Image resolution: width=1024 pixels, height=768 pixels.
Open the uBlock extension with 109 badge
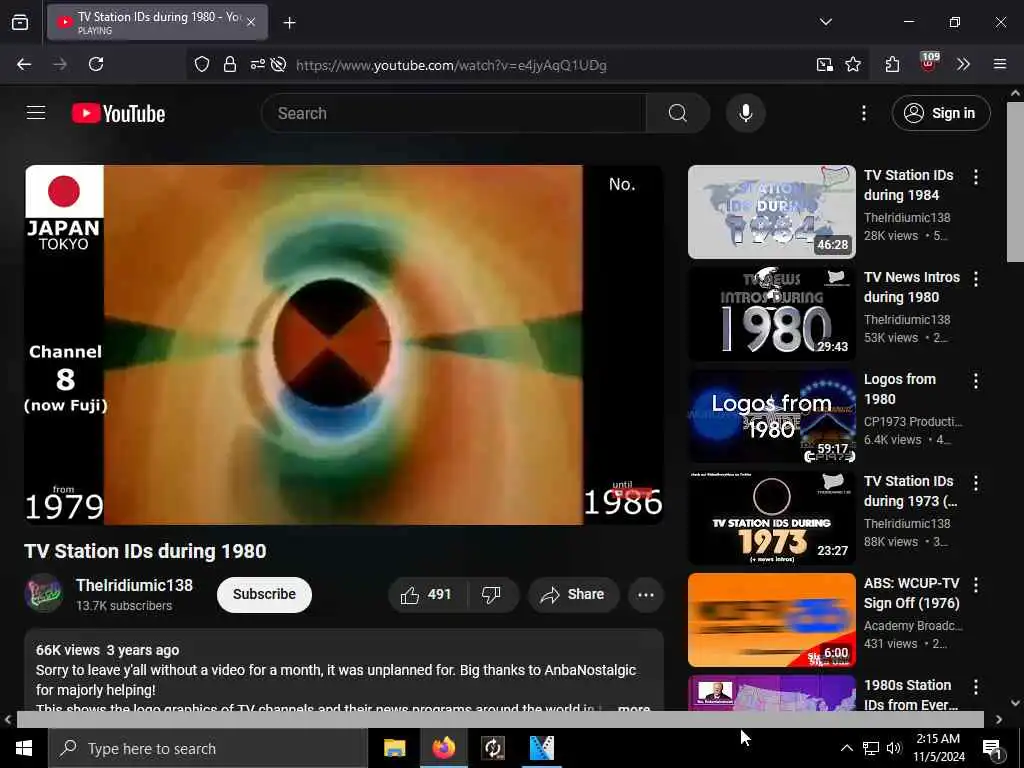[929, 63]
